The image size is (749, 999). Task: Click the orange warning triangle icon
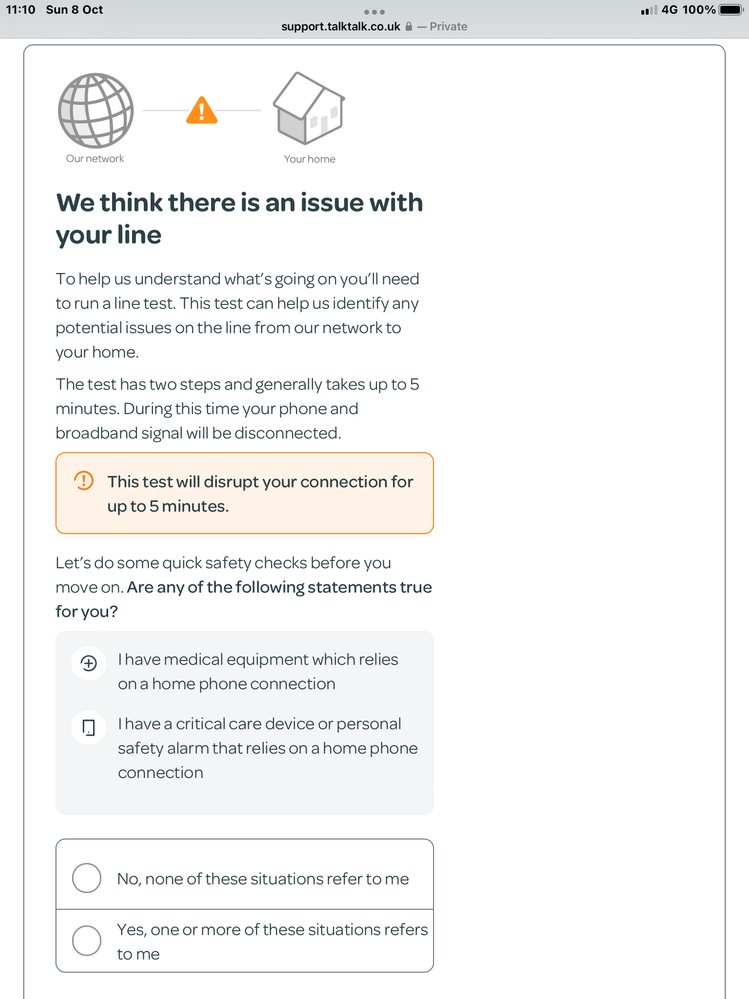tap(202, 110)
